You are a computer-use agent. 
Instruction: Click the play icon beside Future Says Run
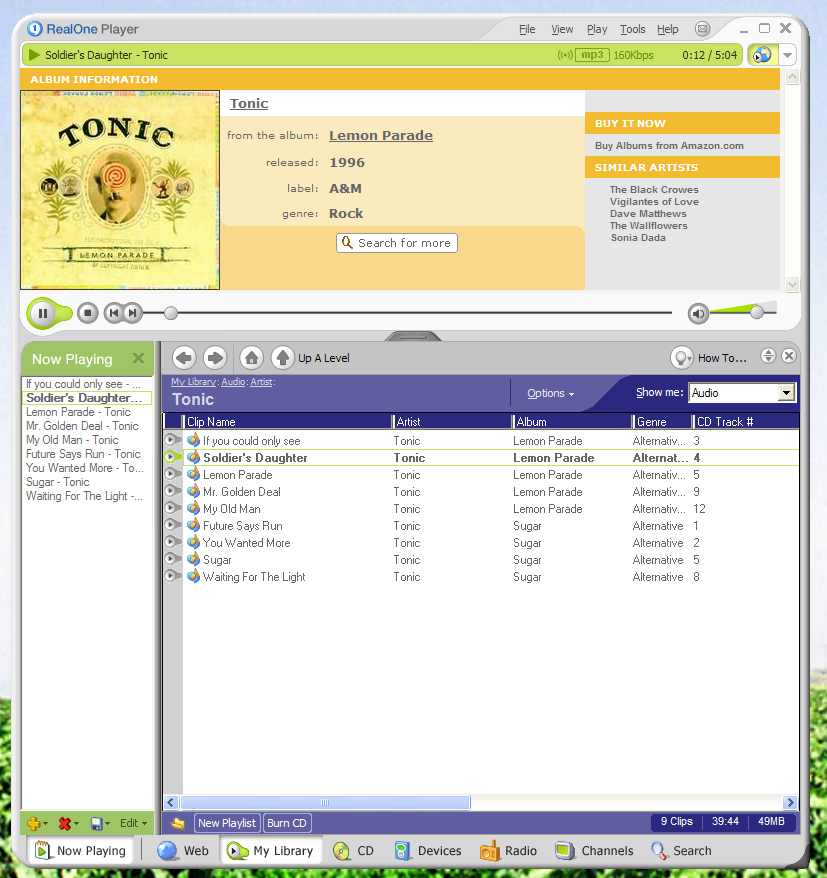(170, 525)
